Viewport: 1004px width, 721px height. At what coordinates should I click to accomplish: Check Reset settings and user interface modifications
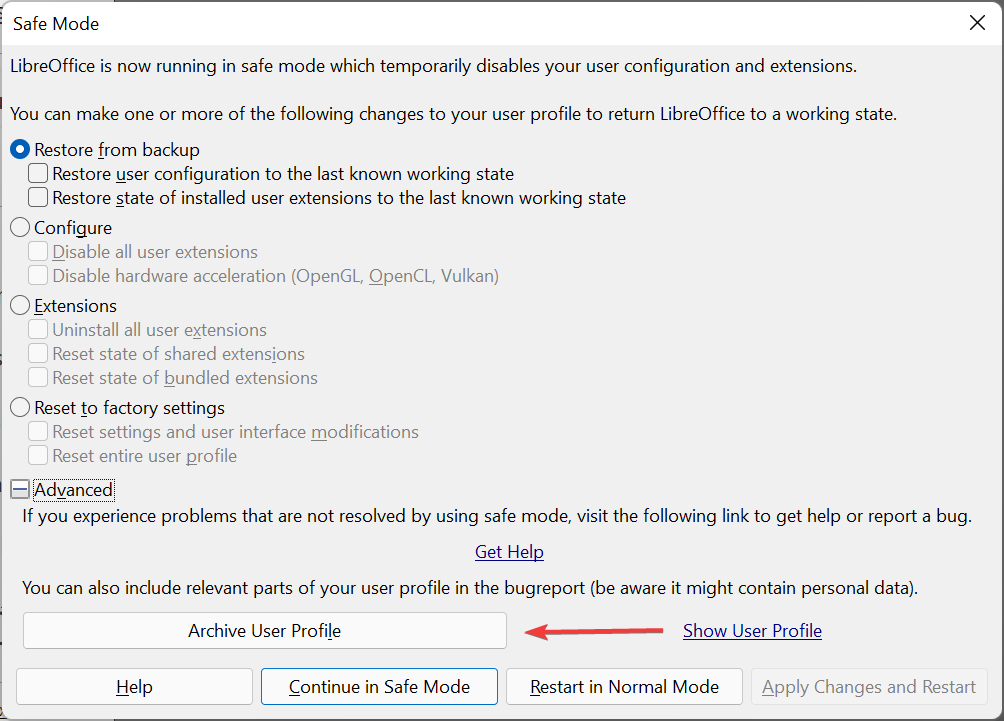(x=38, y=432)
